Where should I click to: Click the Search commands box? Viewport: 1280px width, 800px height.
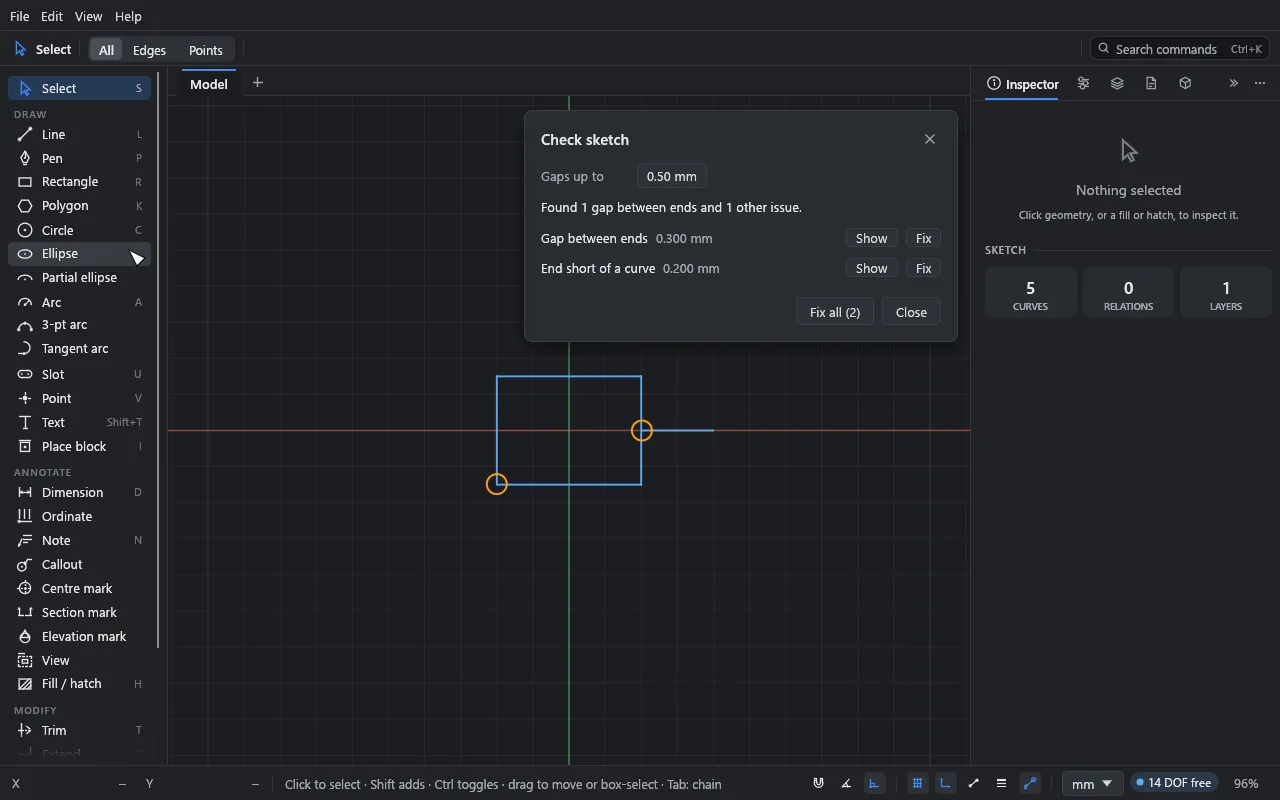click(x=1180, y=49)
